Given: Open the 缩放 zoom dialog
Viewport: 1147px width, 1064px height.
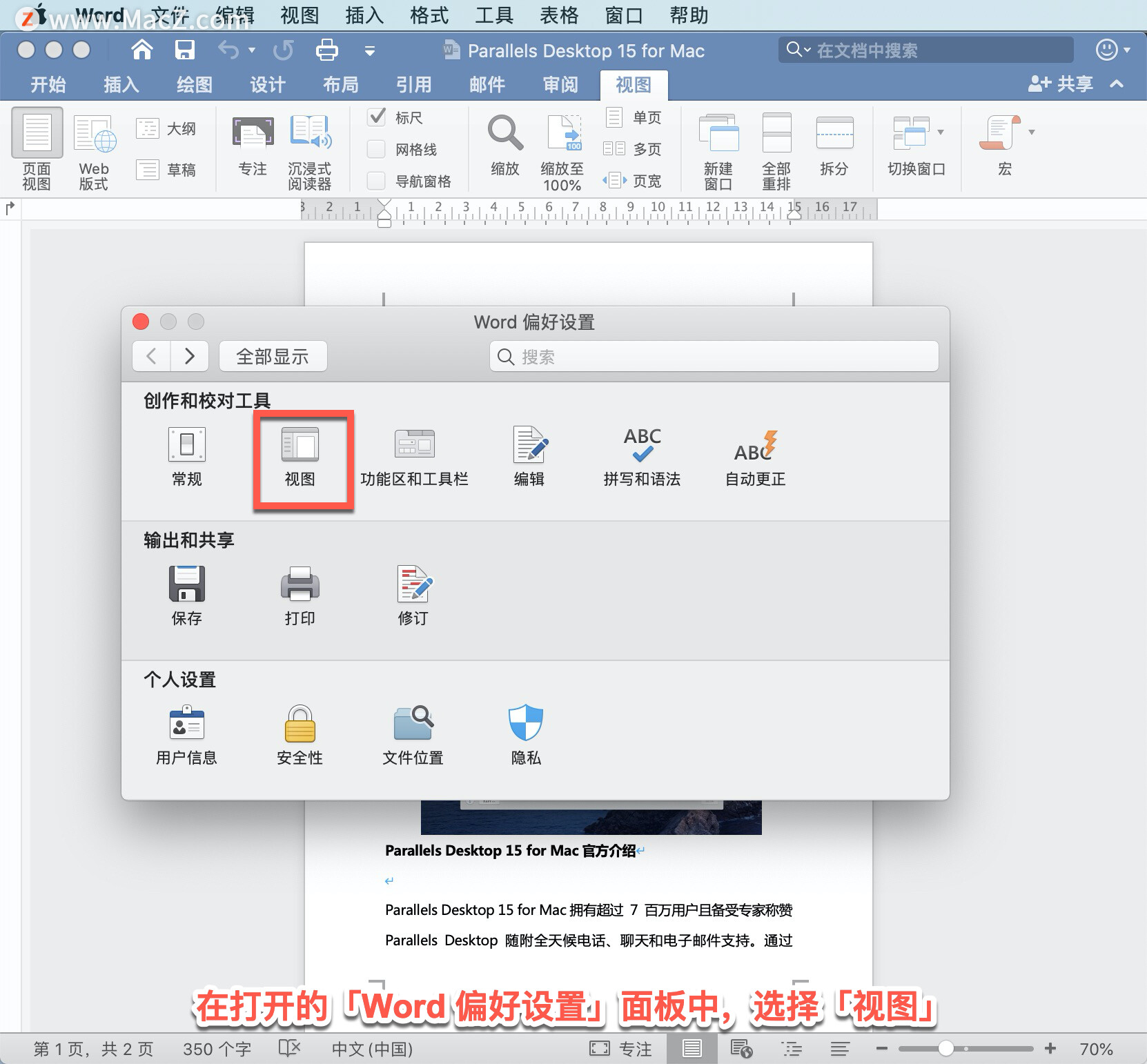Looking at the screenshot, I should (505, 146).
